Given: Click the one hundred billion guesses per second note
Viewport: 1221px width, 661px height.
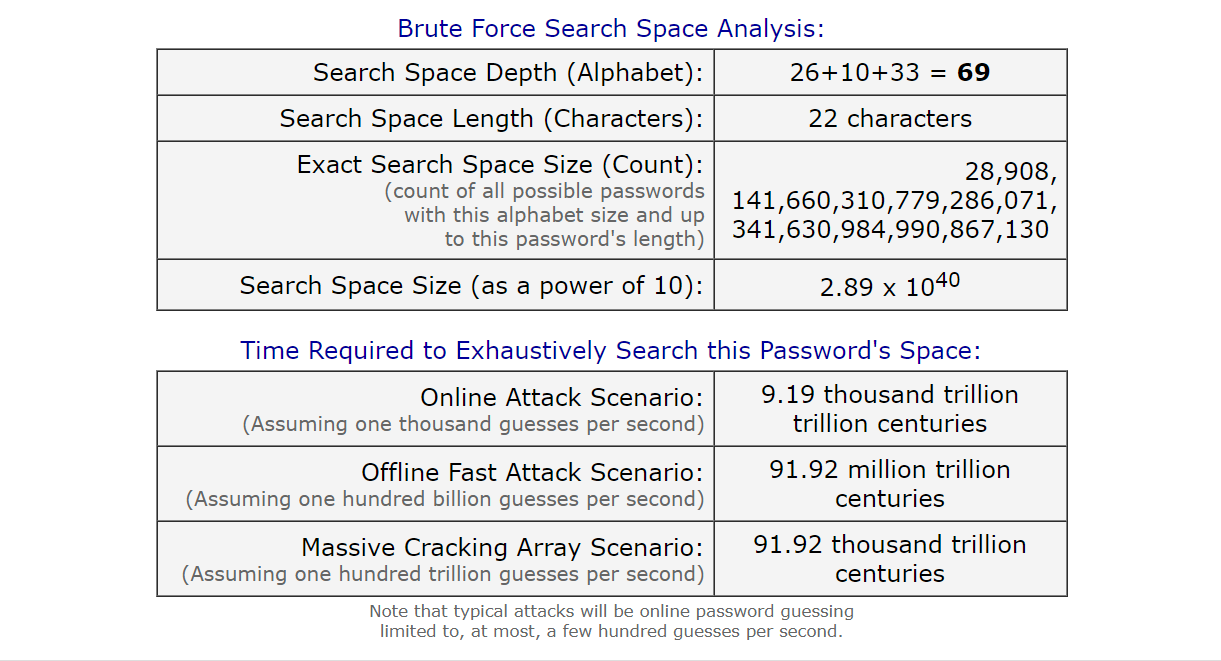Looking at the screenshot, I should pos(445,499).
